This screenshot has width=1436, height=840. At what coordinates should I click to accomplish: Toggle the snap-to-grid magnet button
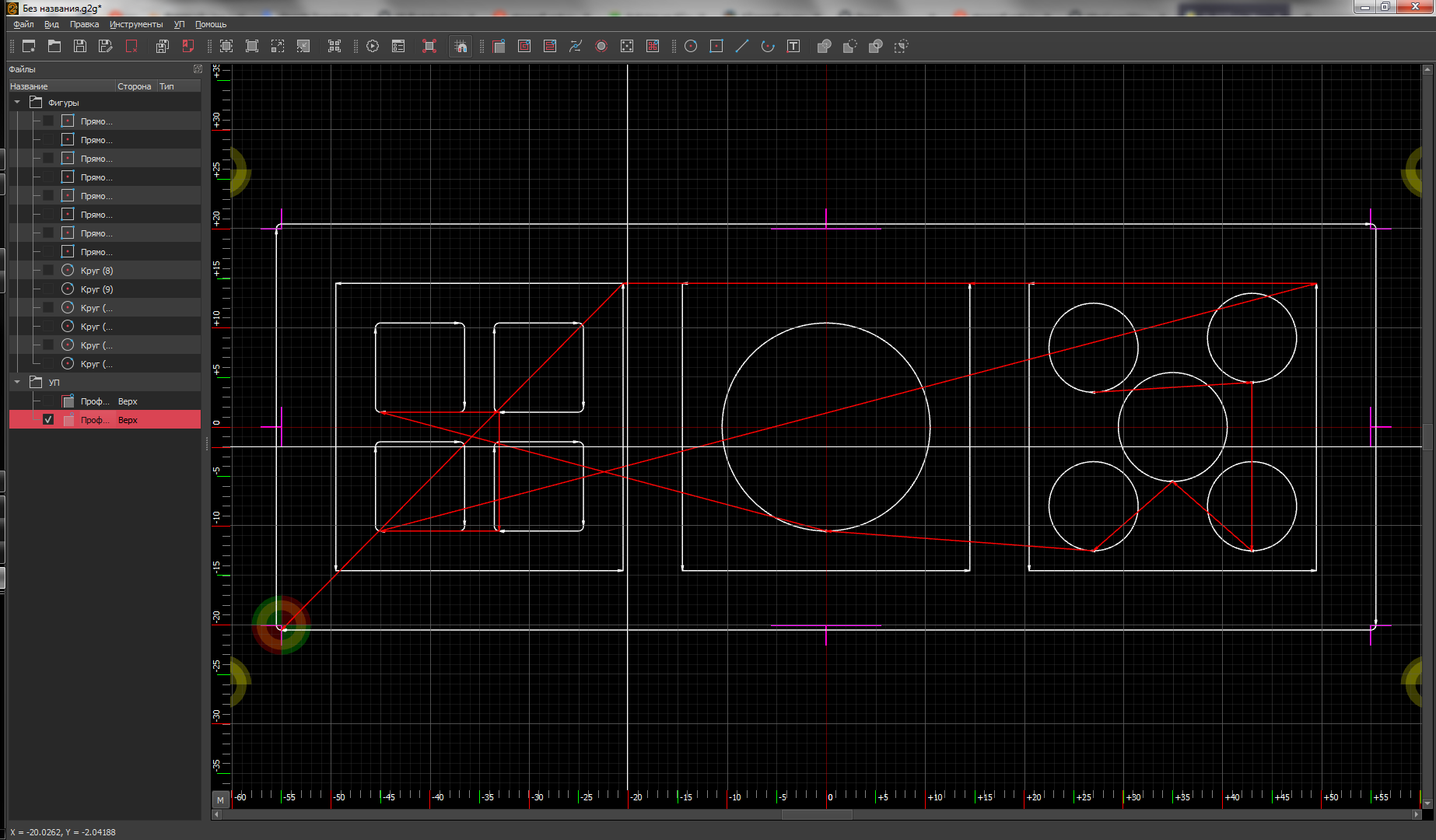[x=461, y=47]
